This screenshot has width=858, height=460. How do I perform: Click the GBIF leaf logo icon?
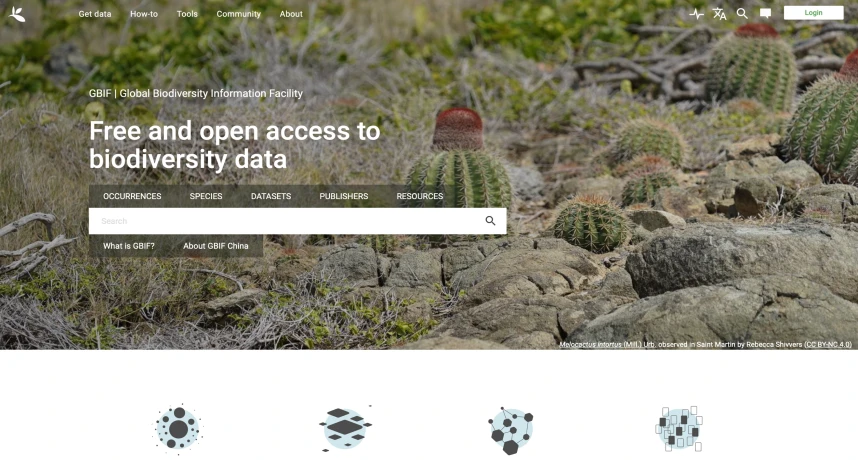pyautogui.click(x=17, y=14)
